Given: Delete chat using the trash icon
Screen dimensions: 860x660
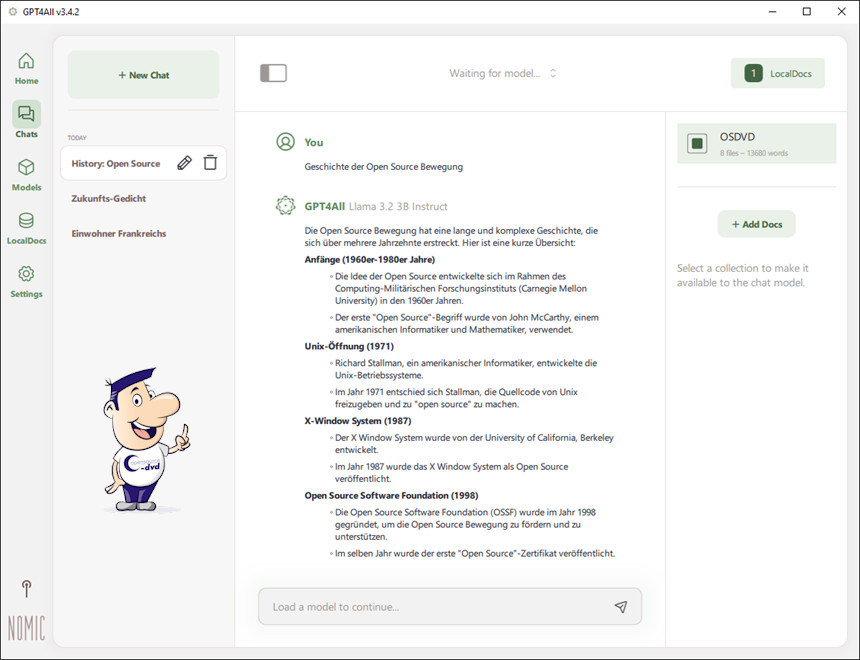Looking at the screenshot, I should tap(210, 163).
